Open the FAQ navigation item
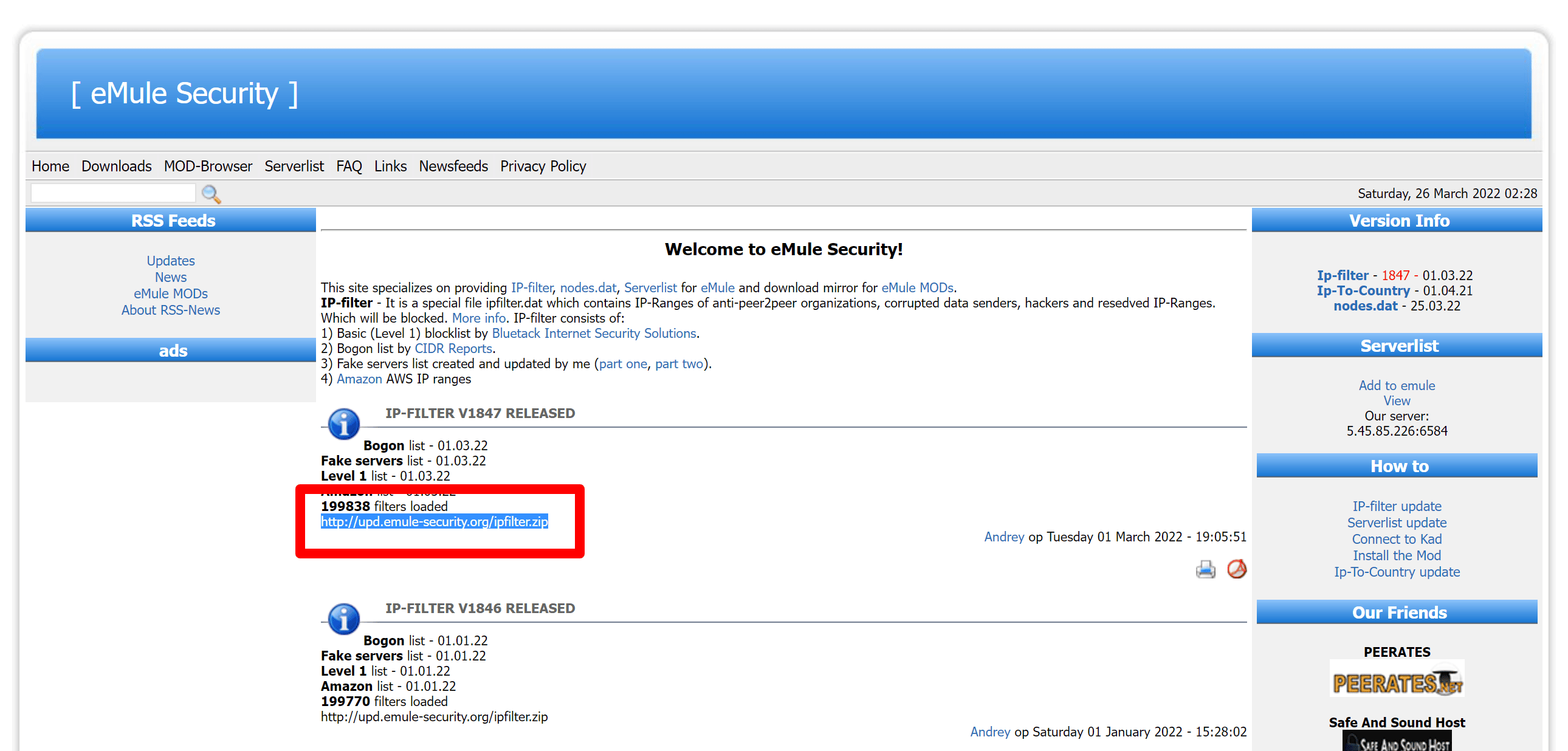The height and width of the screenshot is (751, 1568). pos(349,166)
